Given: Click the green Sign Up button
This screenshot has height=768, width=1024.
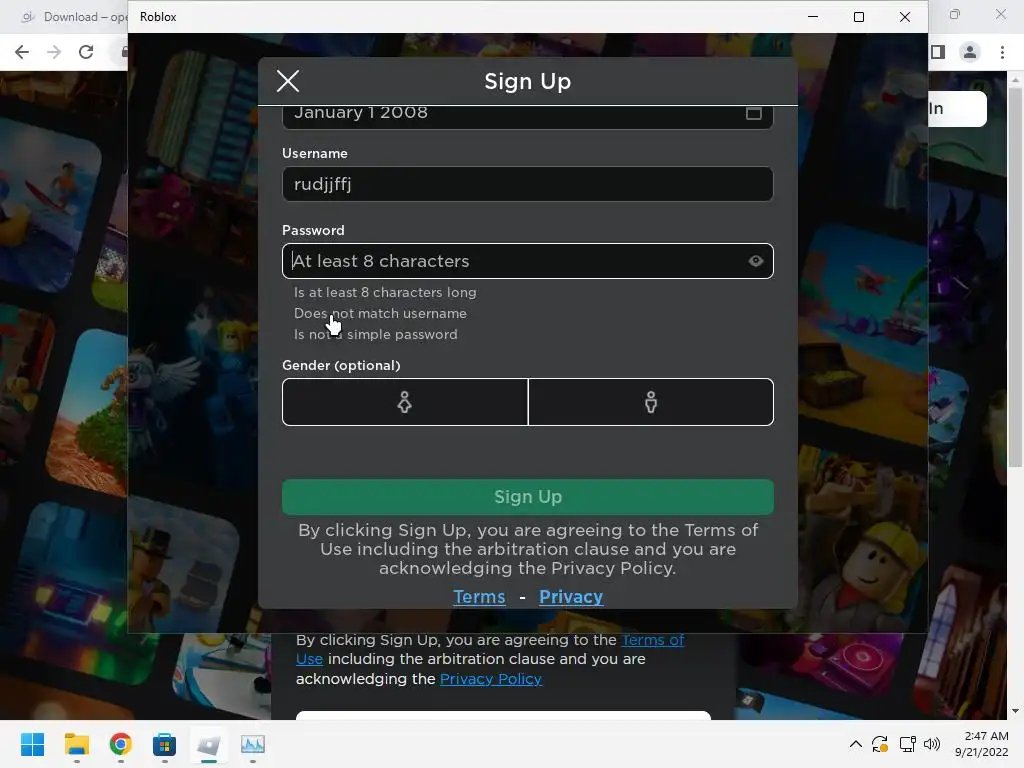Looking at the screenshot, I should (528, 497).
